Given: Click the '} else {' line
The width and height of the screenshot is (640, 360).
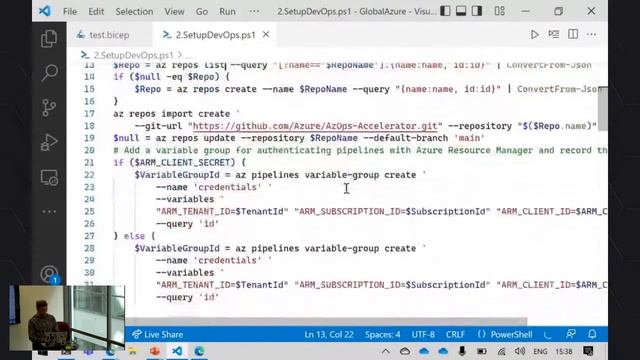Looking at the screenshot, I should 134,236.
